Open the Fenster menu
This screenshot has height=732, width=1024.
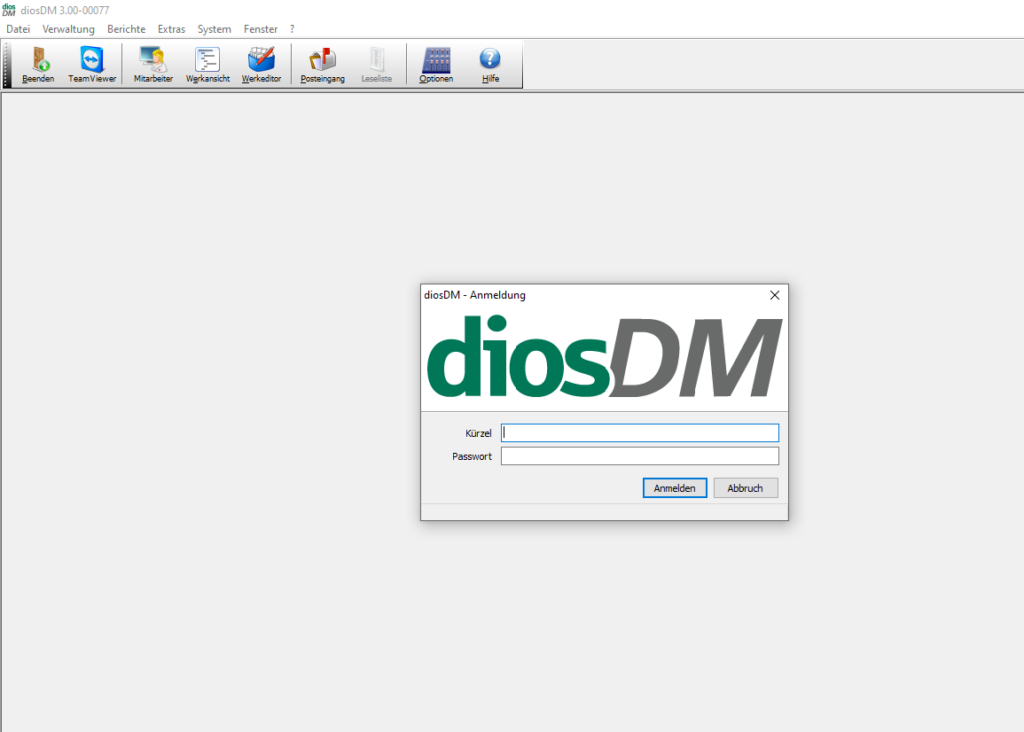point(261,29)
